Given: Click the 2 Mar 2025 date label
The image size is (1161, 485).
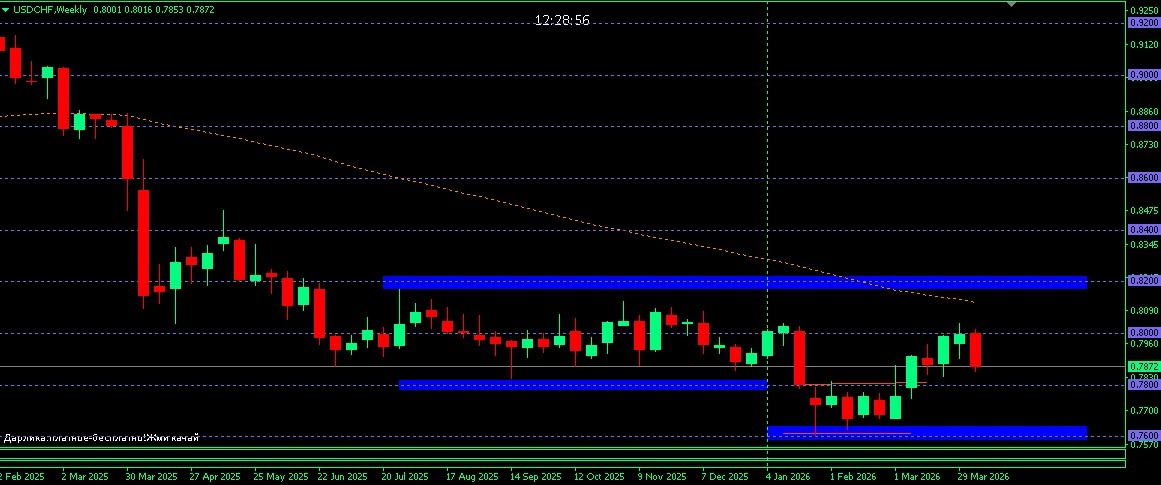Looking at the screenshot, I should tap(85, 478).
